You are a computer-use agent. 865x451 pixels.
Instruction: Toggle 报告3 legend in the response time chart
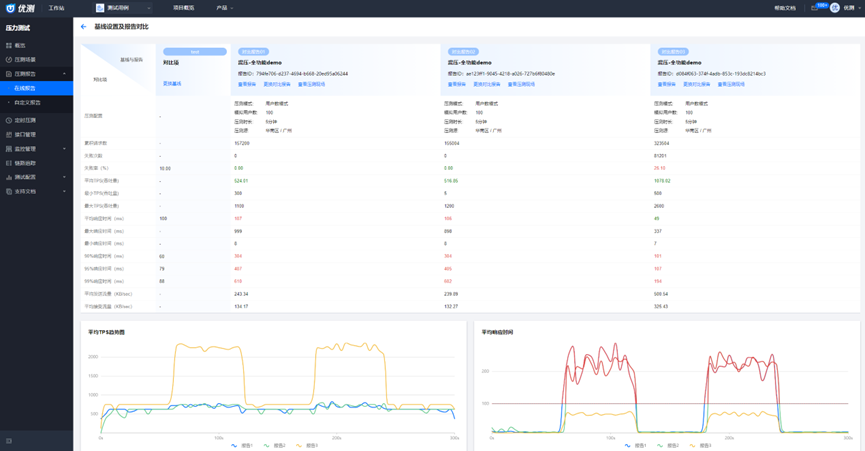click(701, 445)
